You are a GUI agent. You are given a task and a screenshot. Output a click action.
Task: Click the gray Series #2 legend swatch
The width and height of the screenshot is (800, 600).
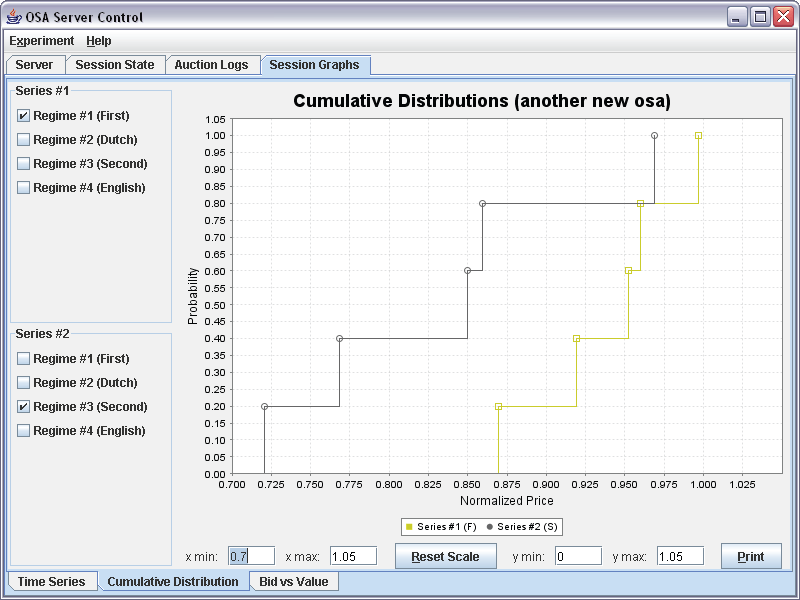[x=490, y=527]
